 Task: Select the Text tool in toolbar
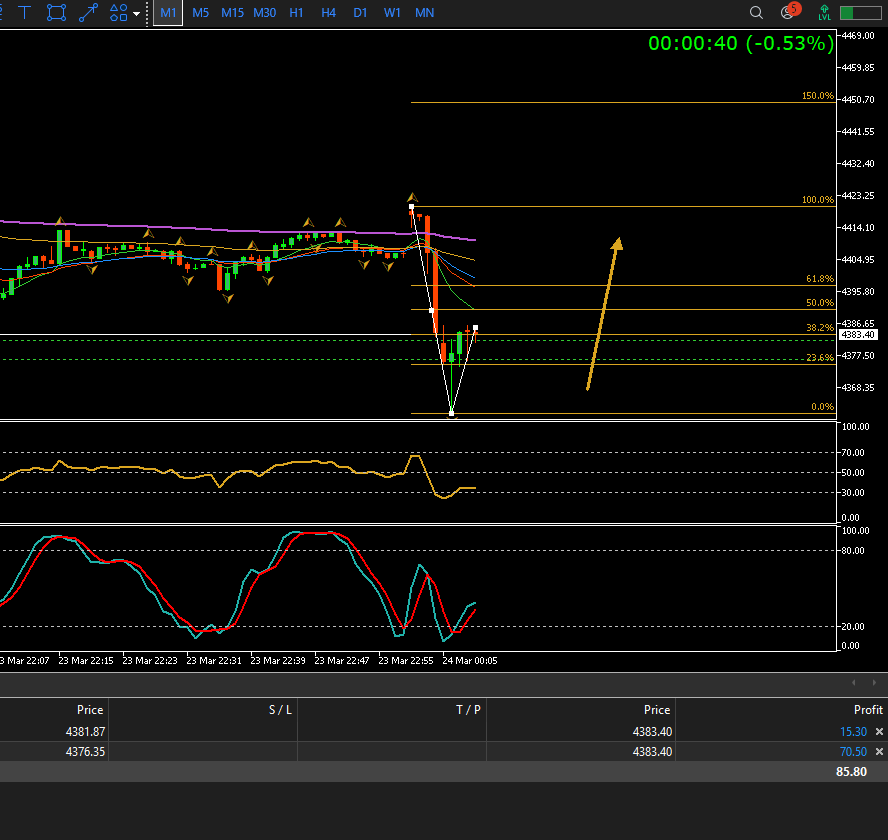point(25,13)
